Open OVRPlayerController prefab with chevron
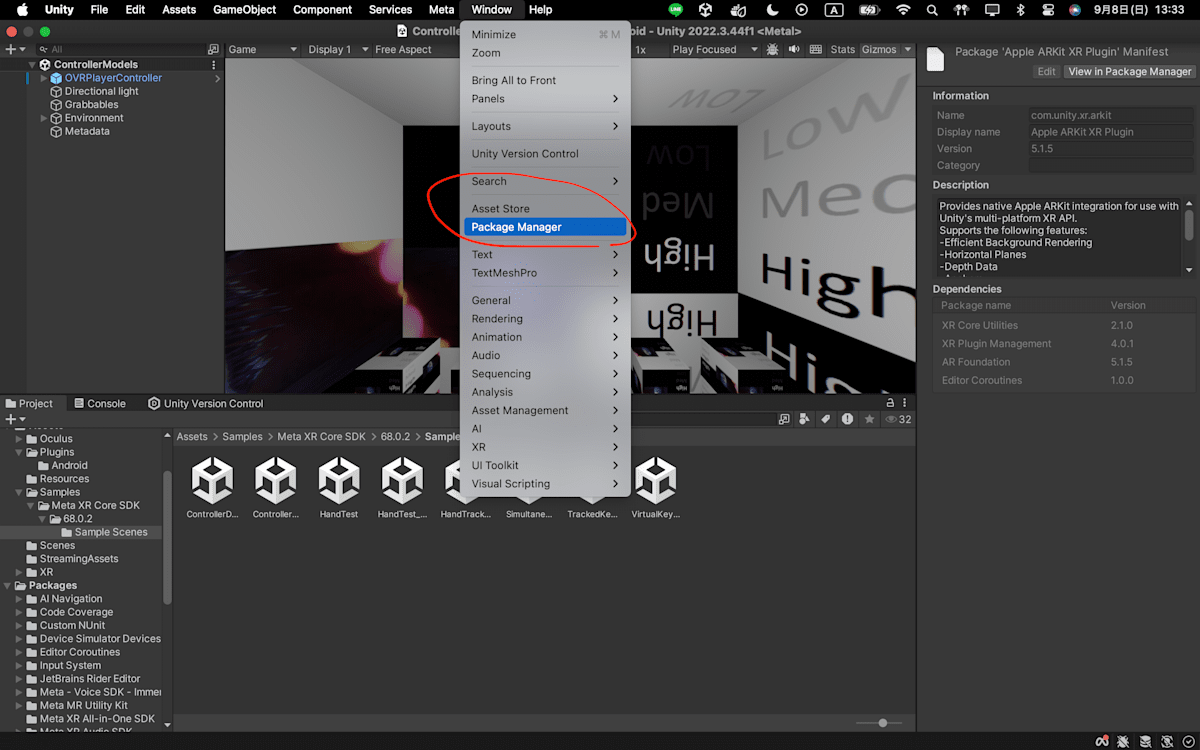Screen dimensions: 1200x750 click(218, 78)
